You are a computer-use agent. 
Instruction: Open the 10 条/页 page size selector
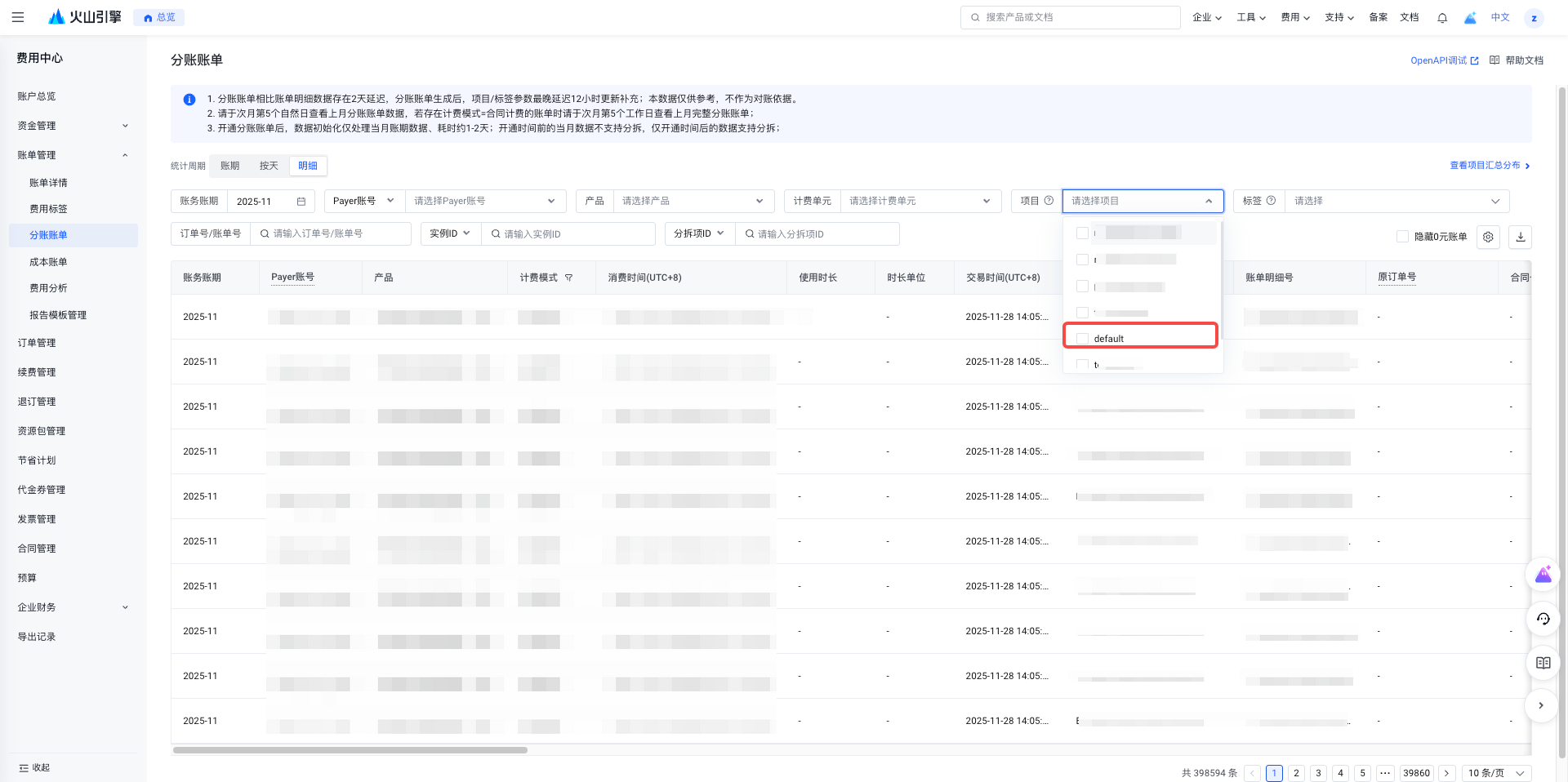tap(1495, 773)
